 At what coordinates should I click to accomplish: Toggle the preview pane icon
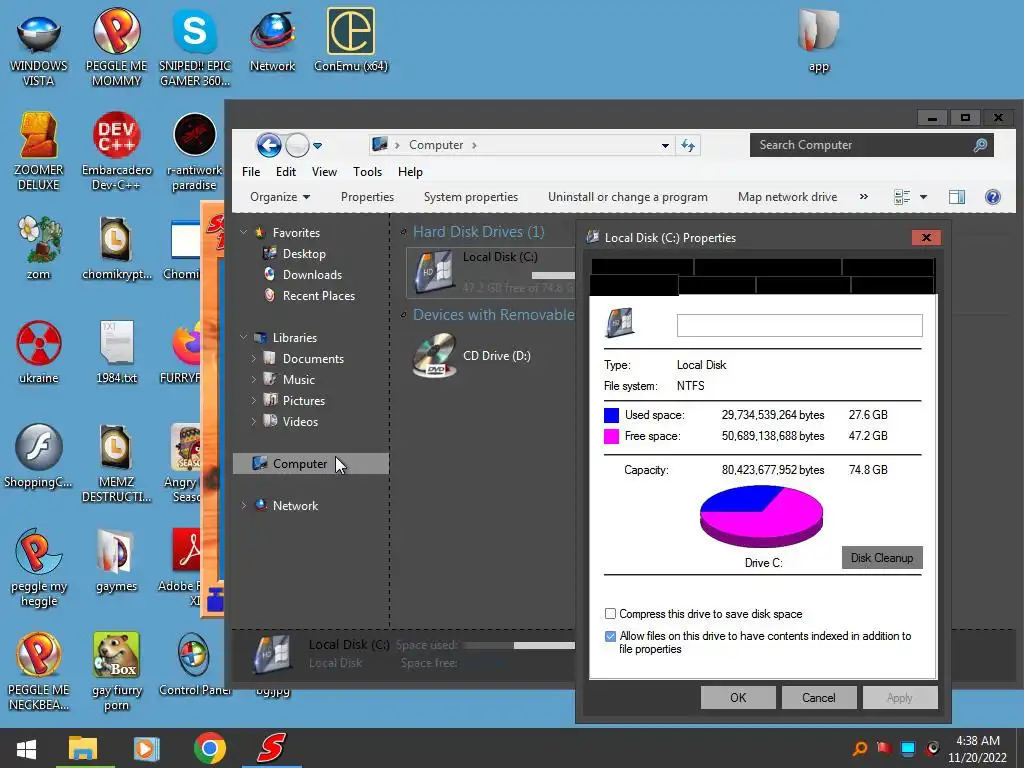tap(957, 197)
